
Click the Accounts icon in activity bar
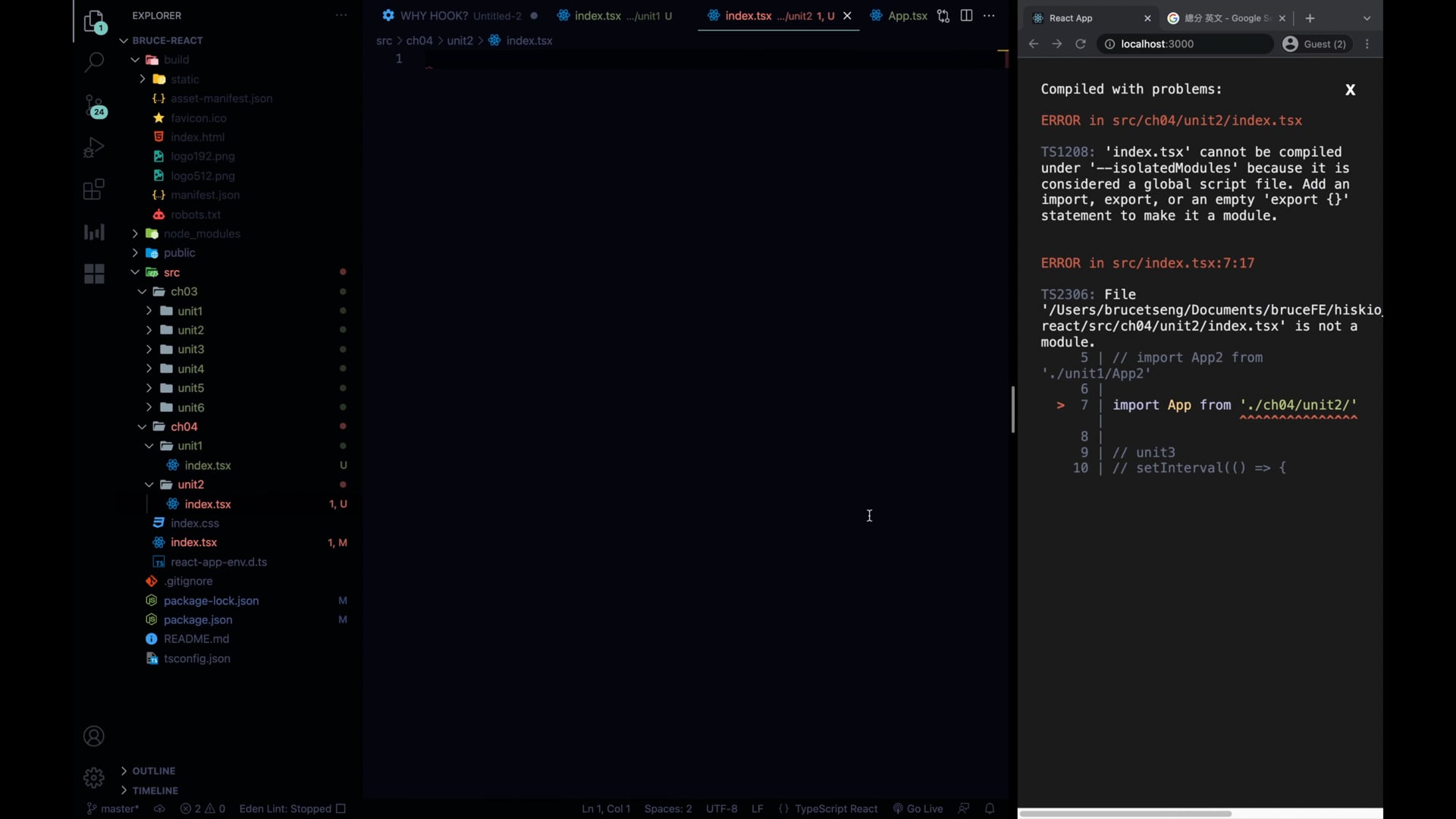coord(93,736)
